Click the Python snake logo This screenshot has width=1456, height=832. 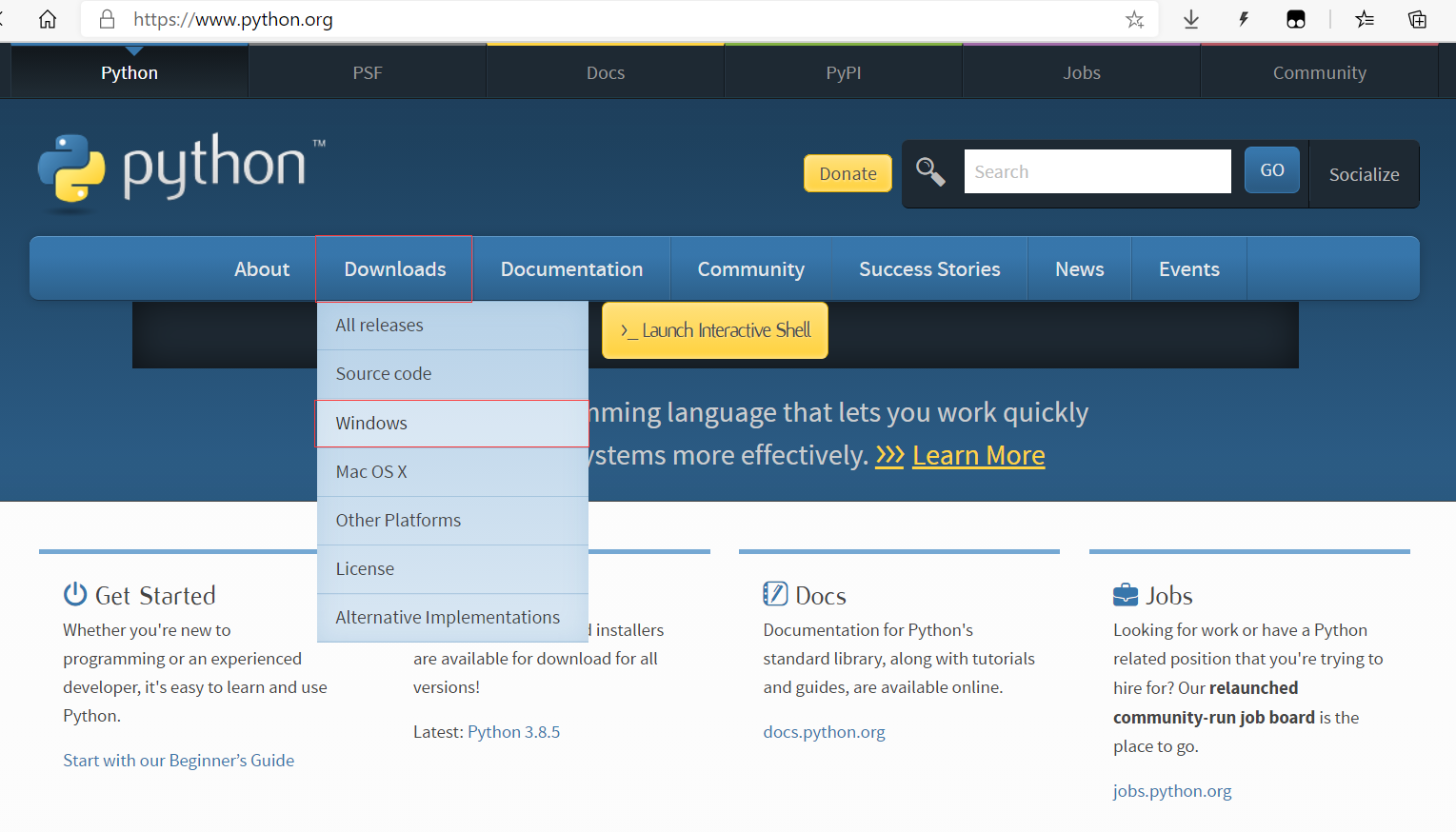(71, 168)
